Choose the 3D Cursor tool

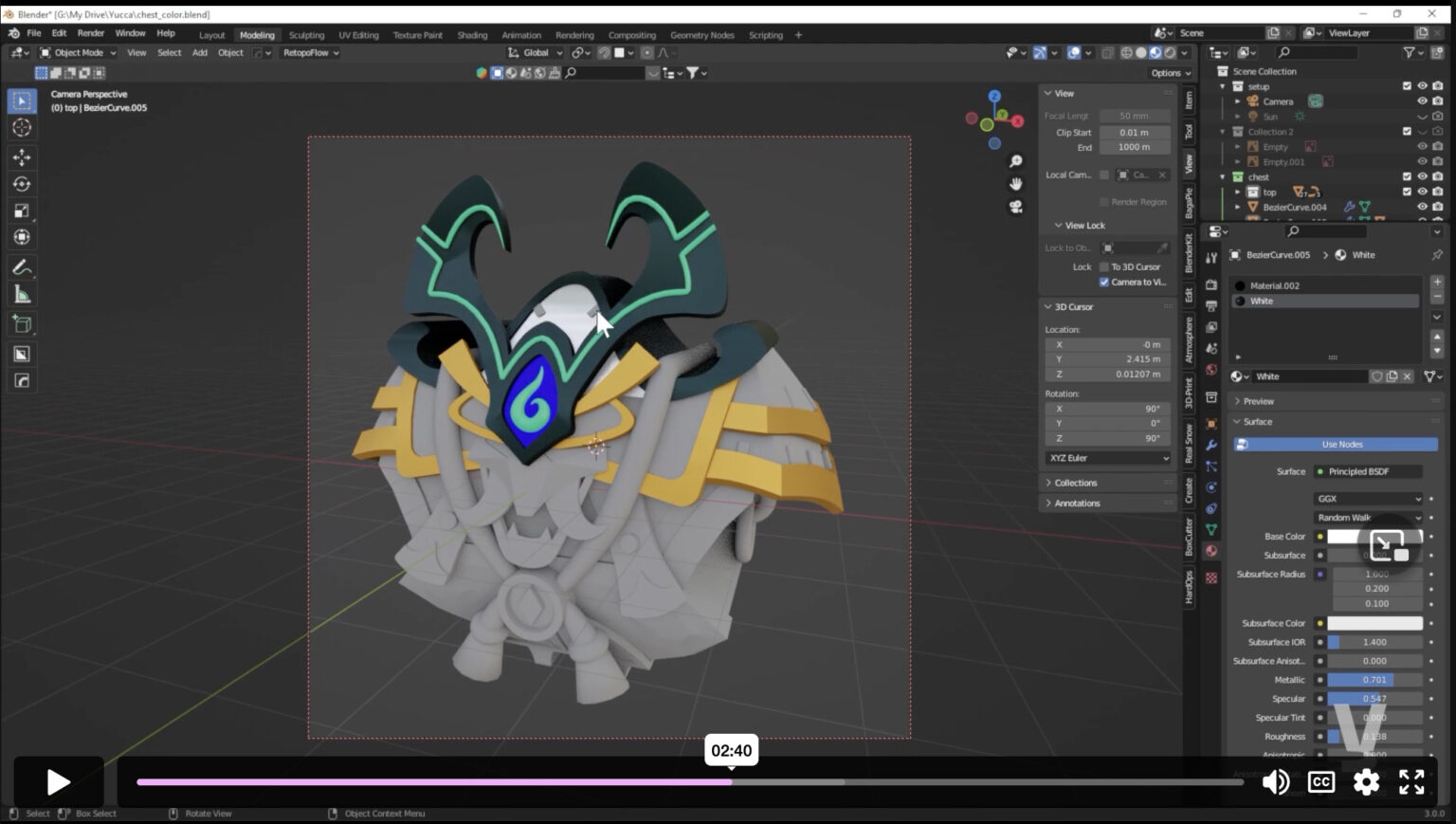pos(22,128)
